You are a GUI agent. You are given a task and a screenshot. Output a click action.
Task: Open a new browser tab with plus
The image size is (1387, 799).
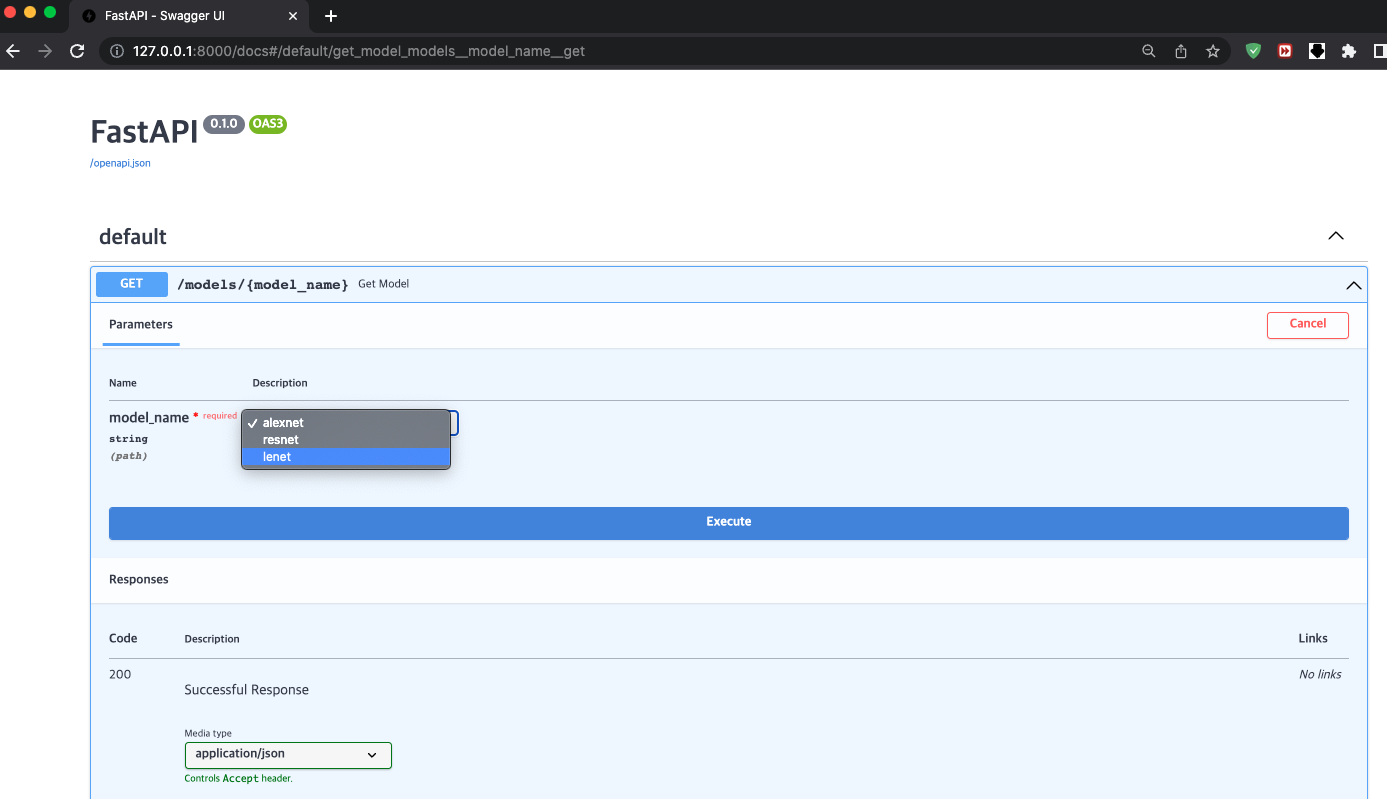click(x=331, y=16)
